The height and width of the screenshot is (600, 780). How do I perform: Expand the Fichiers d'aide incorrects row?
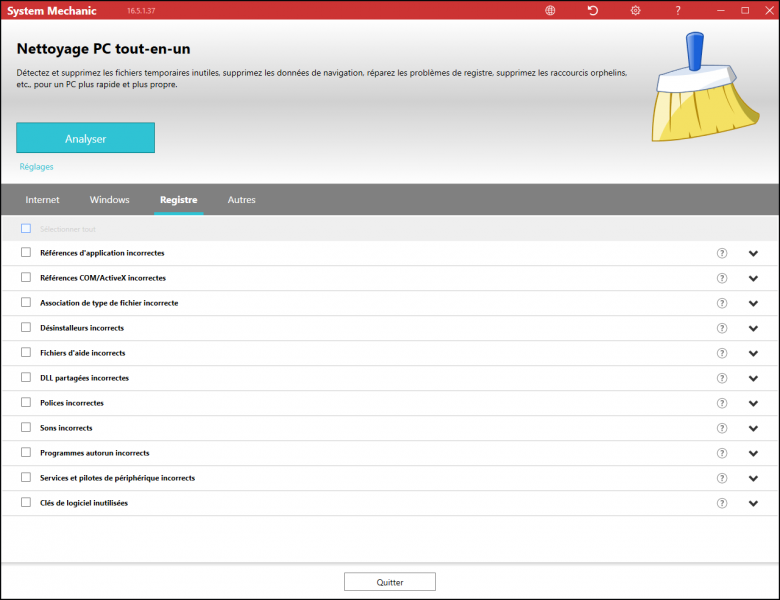pos(753,353)
